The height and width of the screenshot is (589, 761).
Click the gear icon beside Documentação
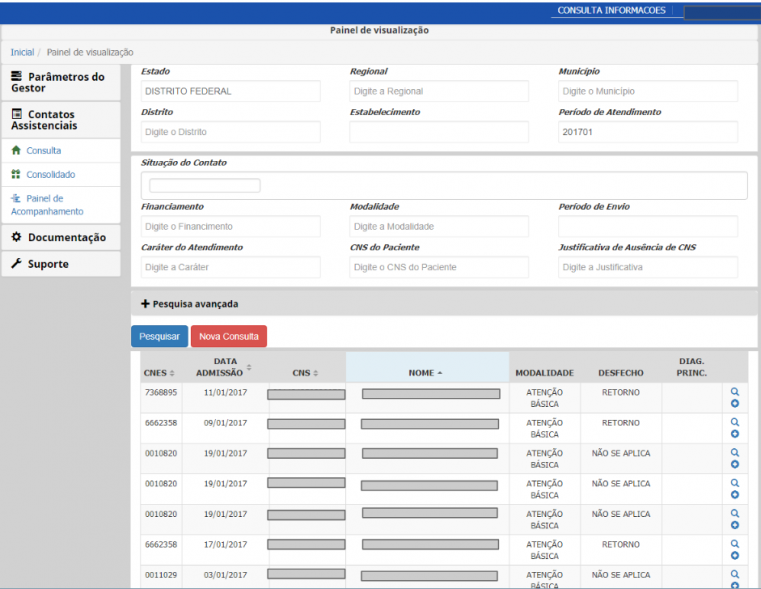pyautogui.click(x=17, y=238)
